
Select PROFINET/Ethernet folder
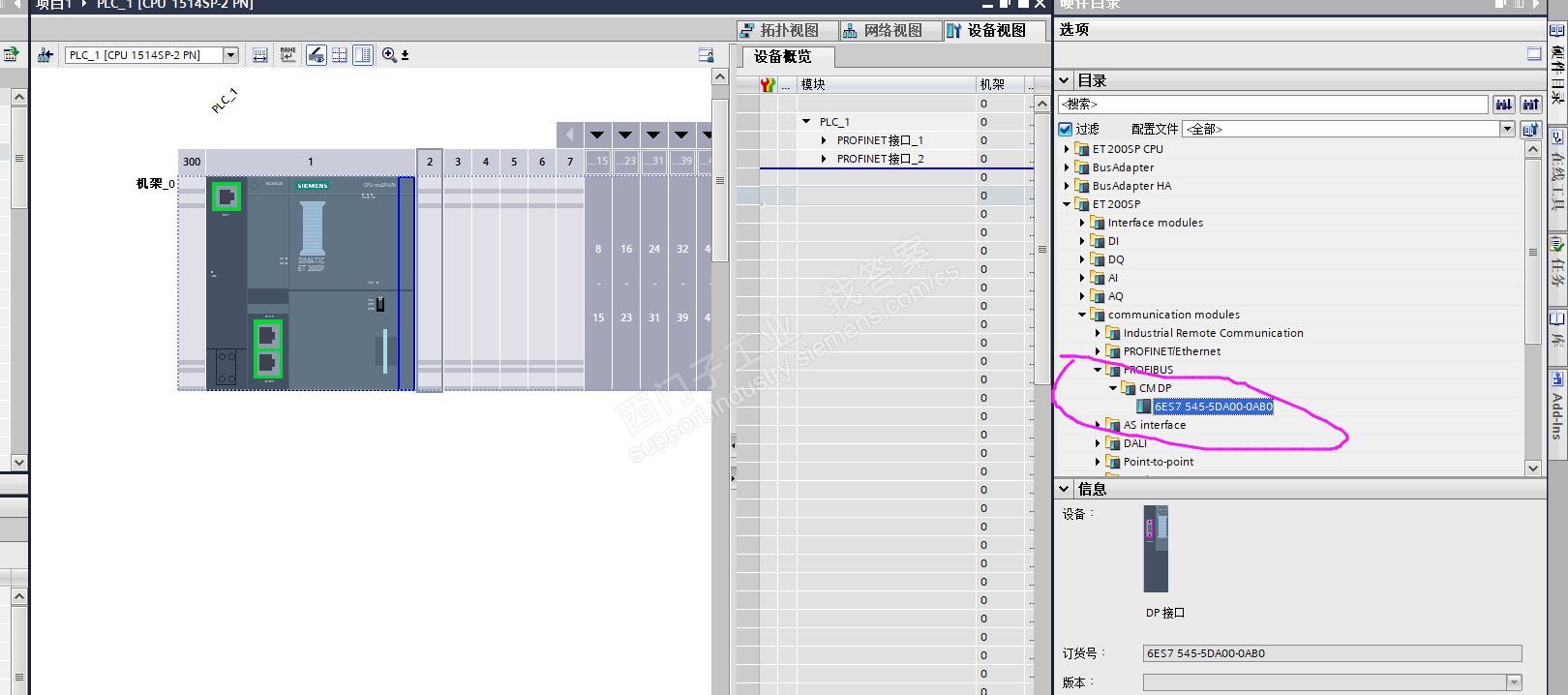click(x=1171, y=351)
